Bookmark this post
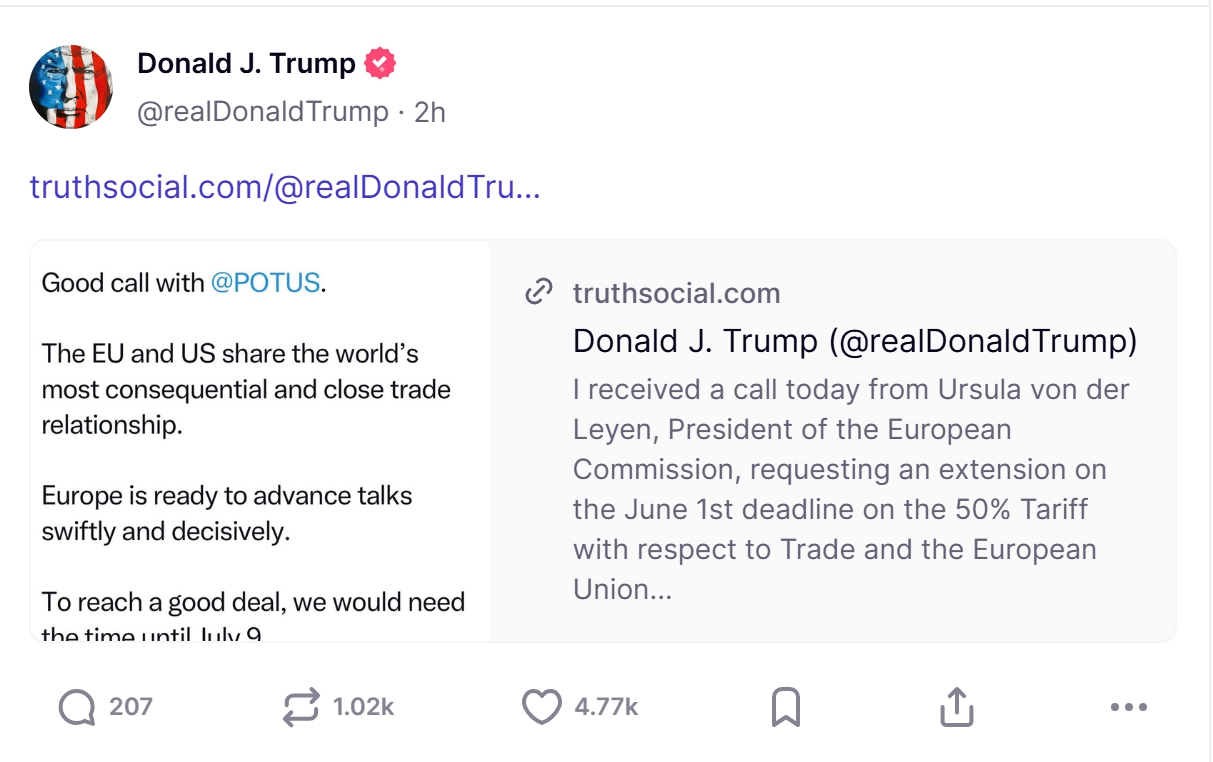The height and width of the screenshot is (762, 1213). coord(786,708)
